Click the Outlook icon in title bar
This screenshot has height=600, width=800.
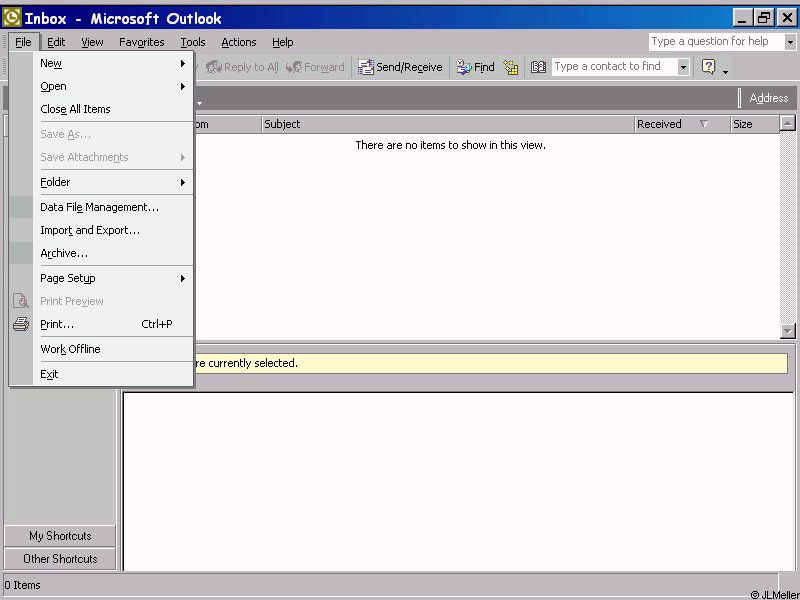point(12,18)
